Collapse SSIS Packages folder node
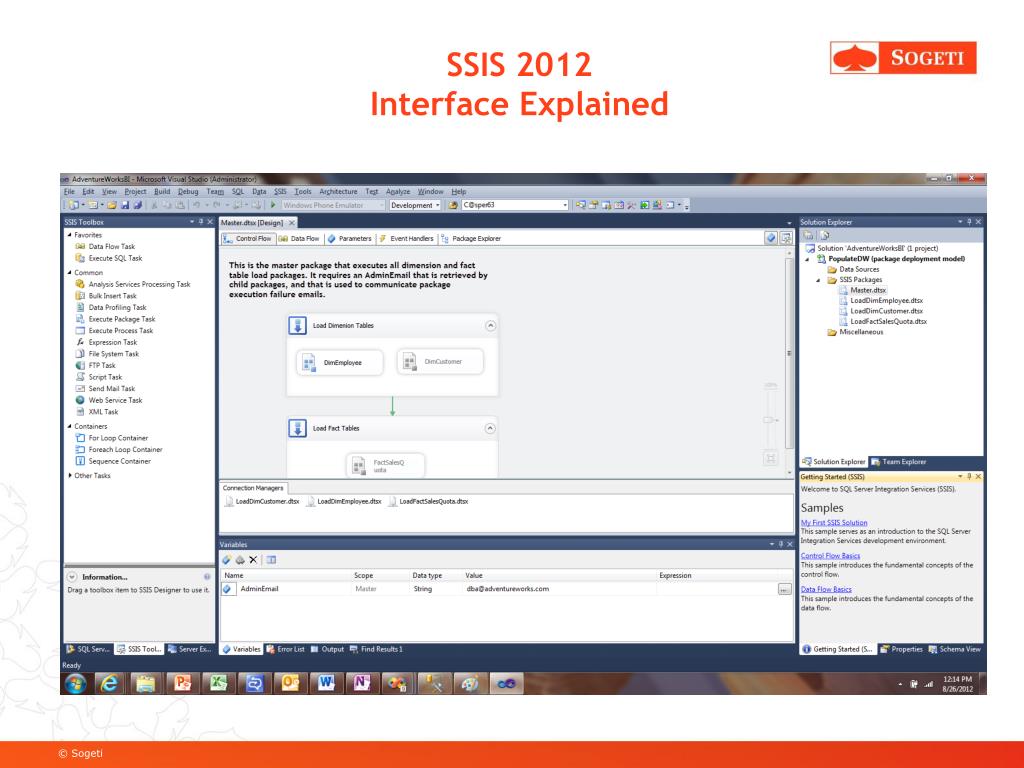Screen dimensions: 1024x768 coord(818,280)
